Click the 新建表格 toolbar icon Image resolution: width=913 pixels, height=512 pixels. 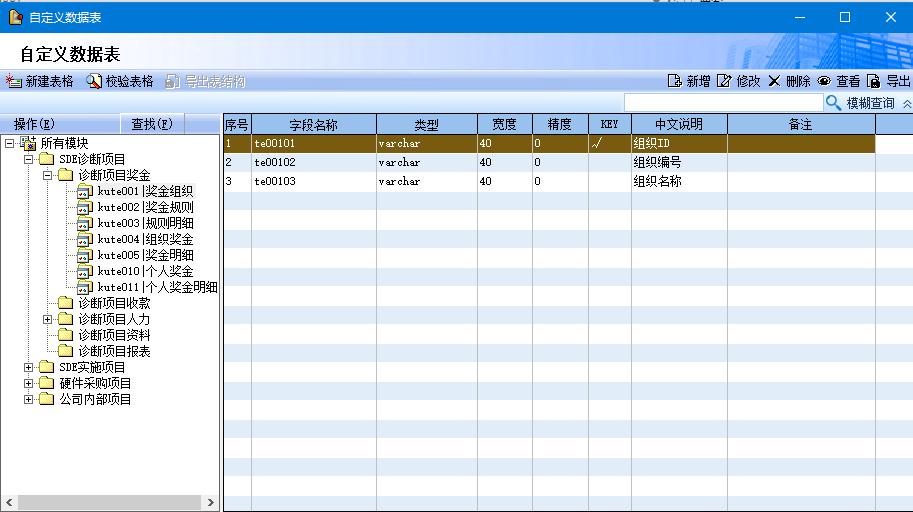click(14, 81)
